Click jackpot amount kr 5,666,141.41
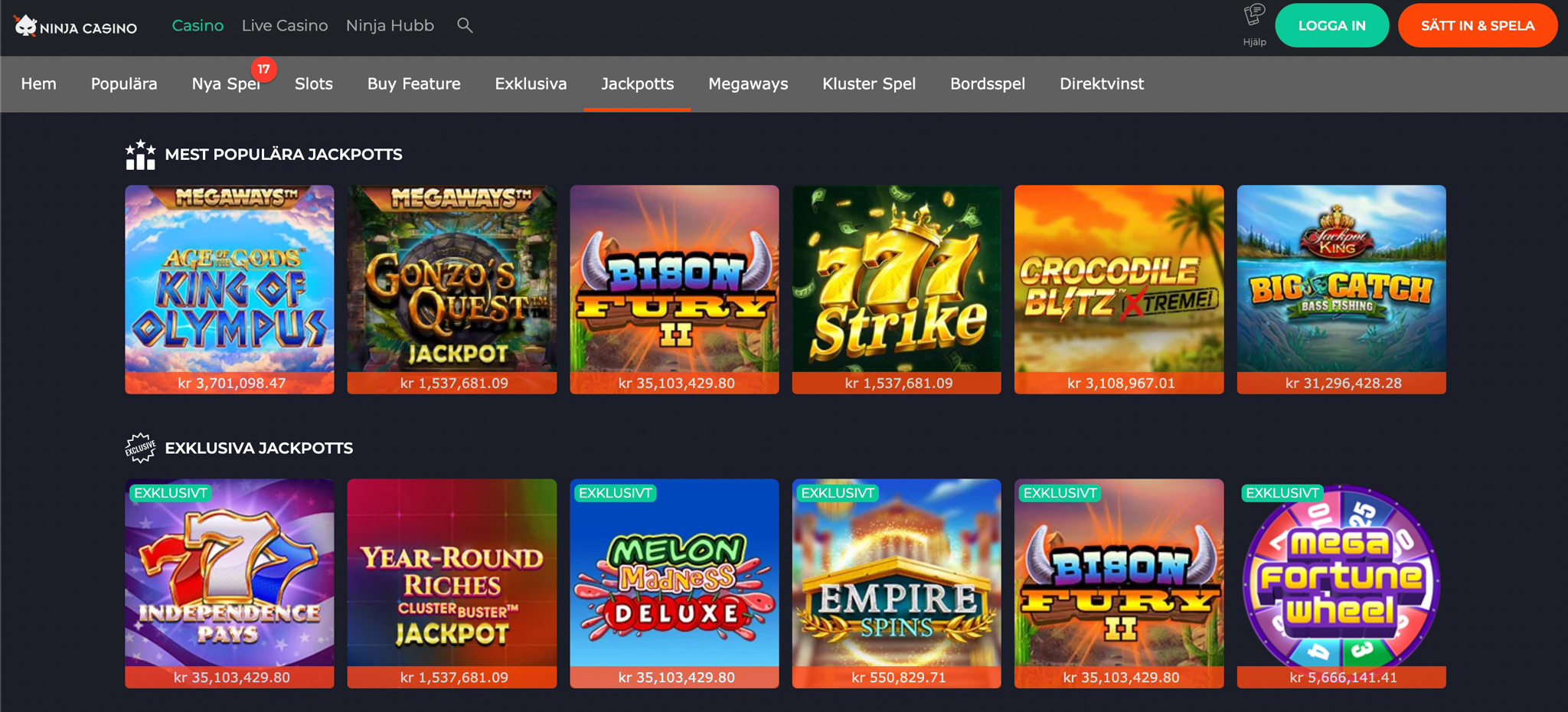The image size is (1568, 712). (1344, 678)
